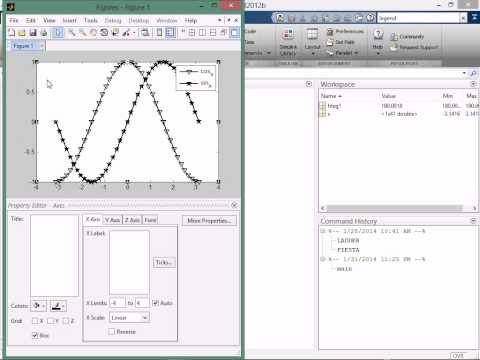Click the Ticks button
Image resolution: width=480 pixels, height=360 pixels.
pyautogui.click(x=164, y=262)
